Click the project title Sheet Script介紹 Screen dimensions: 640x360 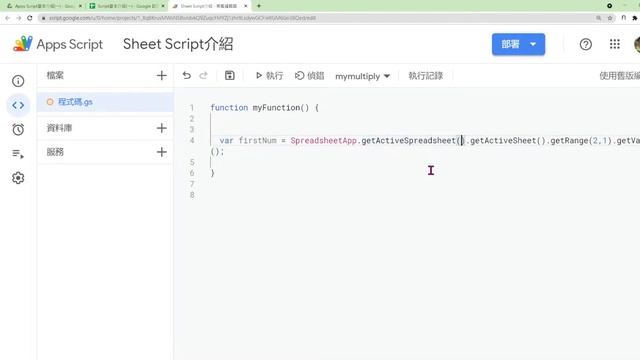point(178,44)
